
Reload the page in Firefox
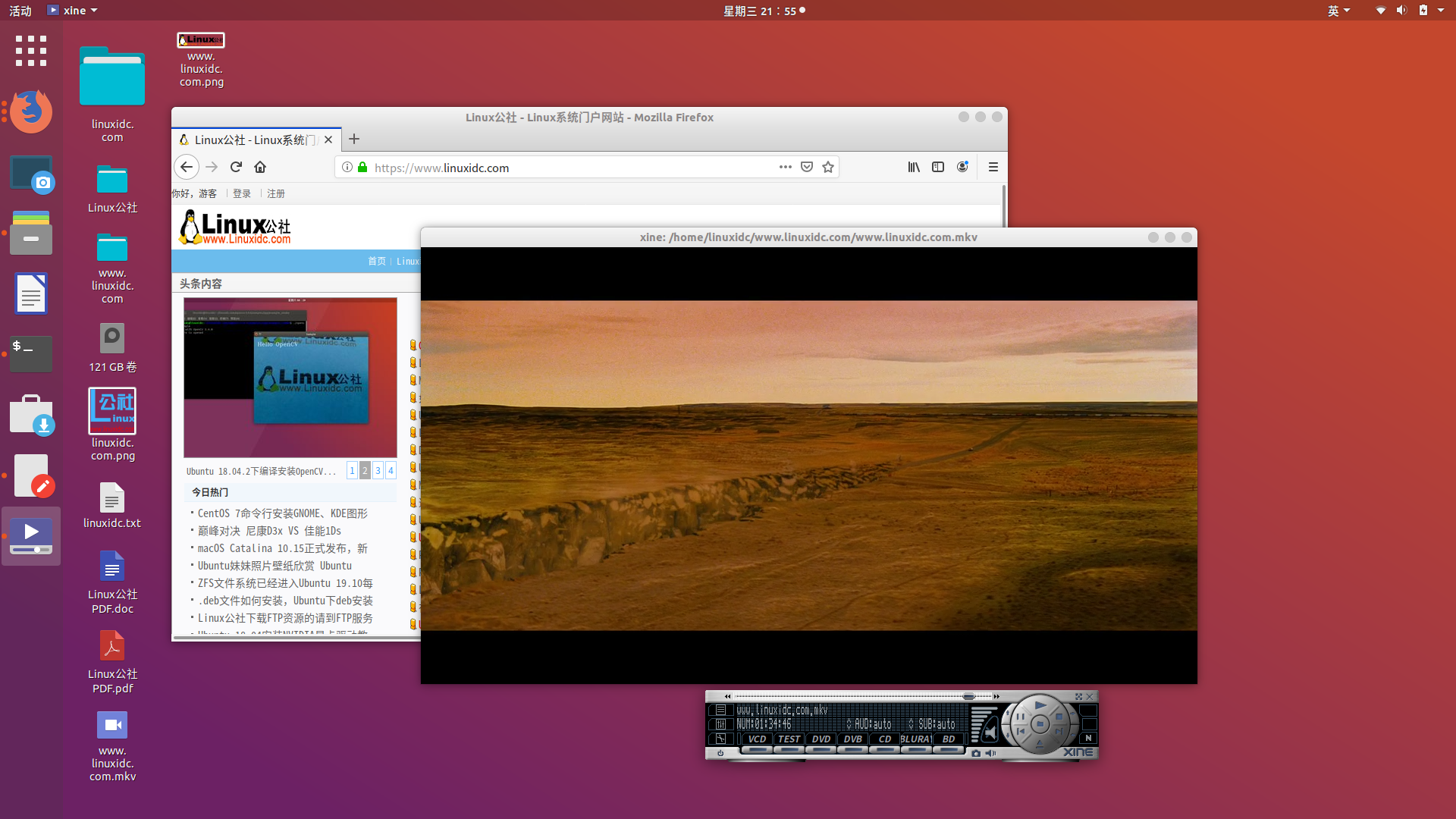click(236, 167)
